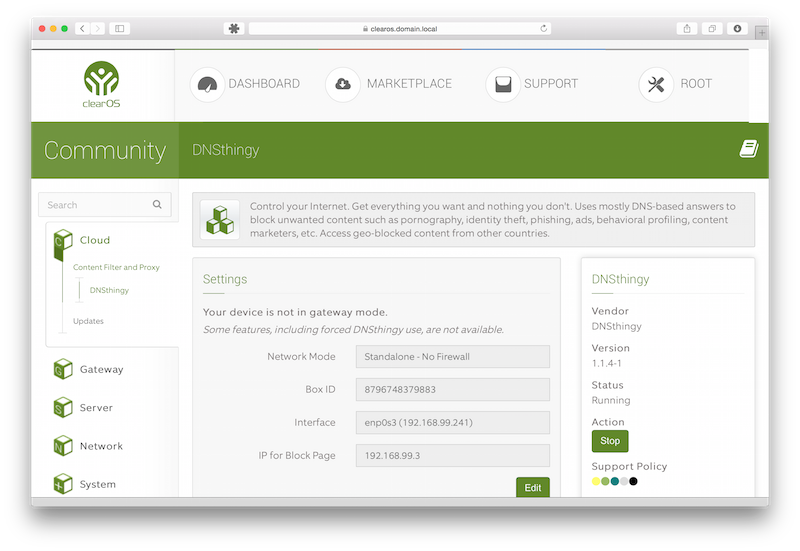Expand the Server sidebar category
Screen dimensions: 800x551
click(96, 408)
